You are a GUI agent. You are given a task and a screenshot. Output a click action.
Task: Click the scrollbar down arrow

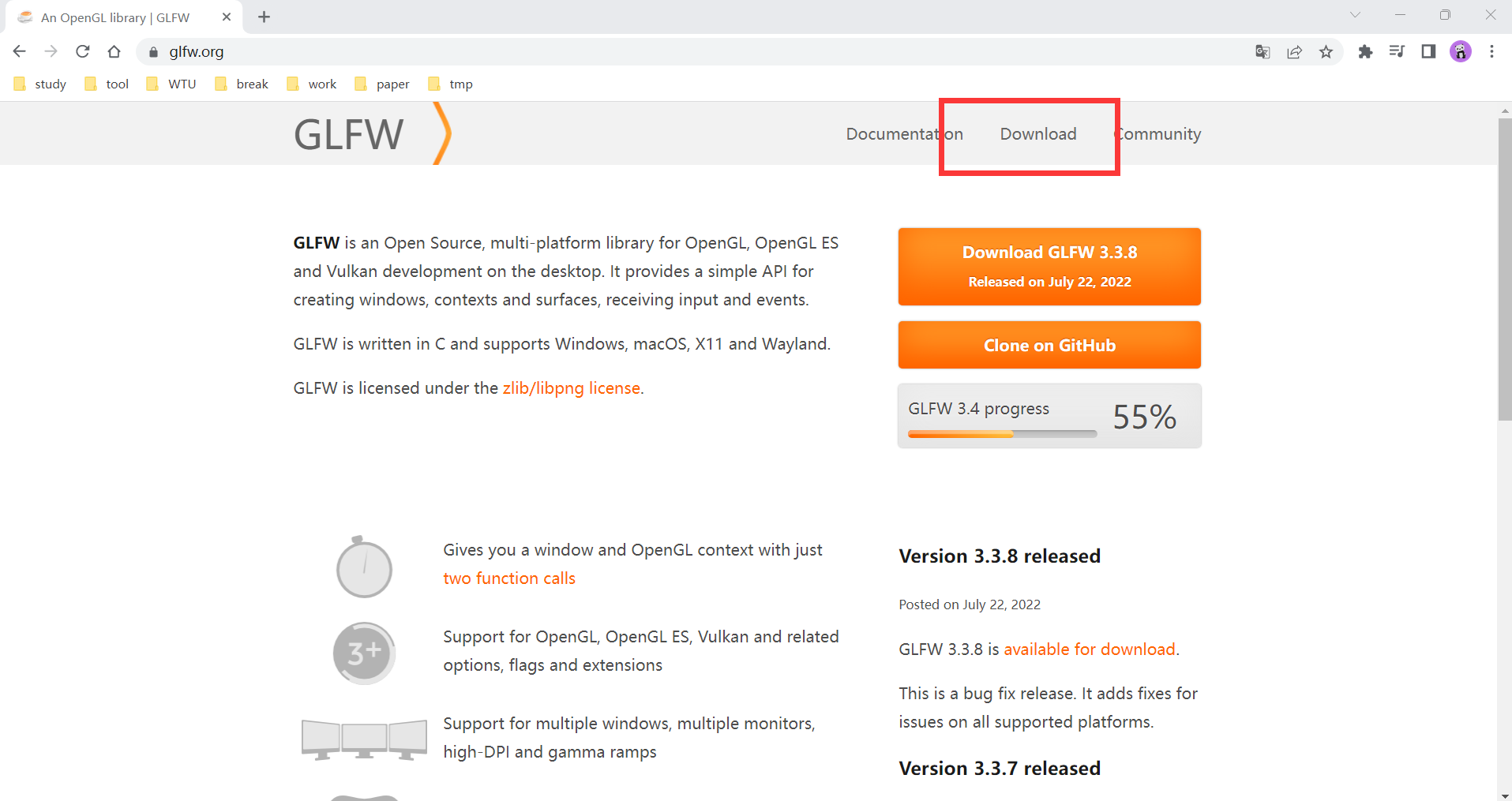click(1505, 795)
